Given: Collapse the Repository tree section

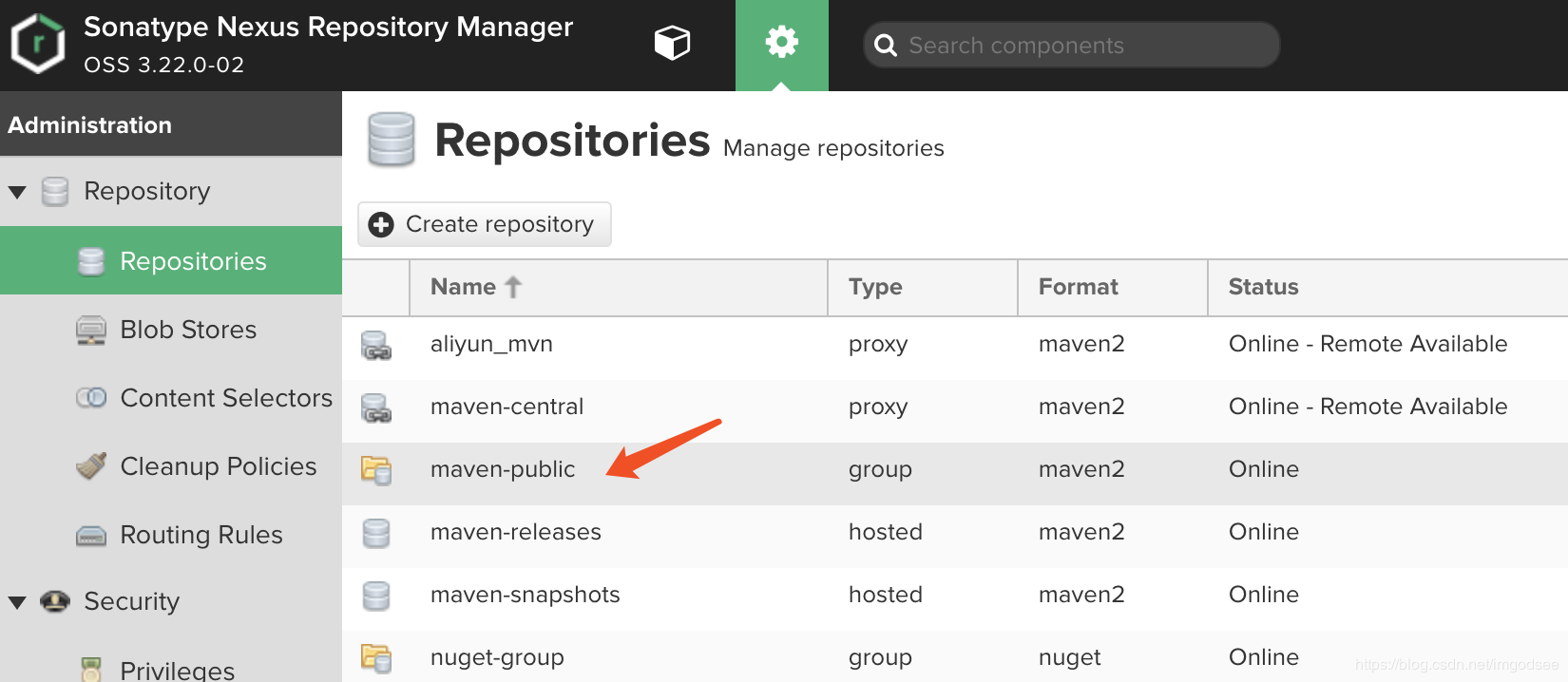Looking at the screenshot, I should 17,192.
